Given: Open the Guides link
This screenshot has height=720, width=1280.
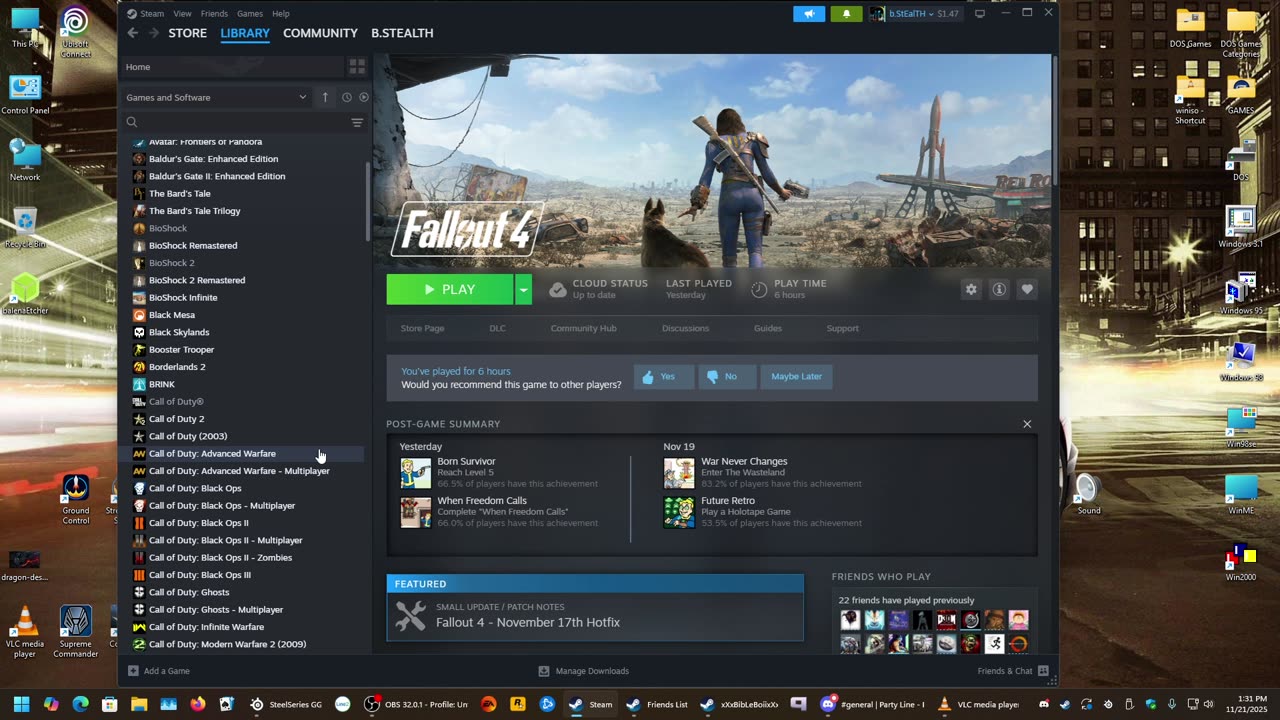Looking at the screenshot, I should pyautogui.click(x=768, y=328).
